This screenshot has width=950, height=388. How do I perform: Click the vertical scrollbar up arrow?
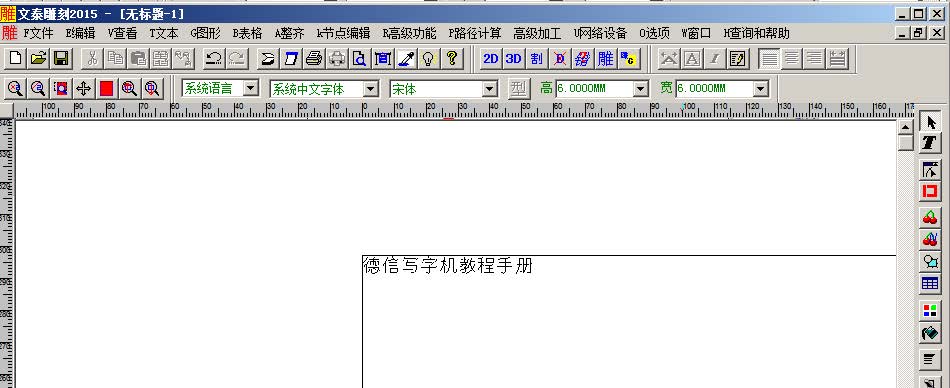[x=906, y=127]
